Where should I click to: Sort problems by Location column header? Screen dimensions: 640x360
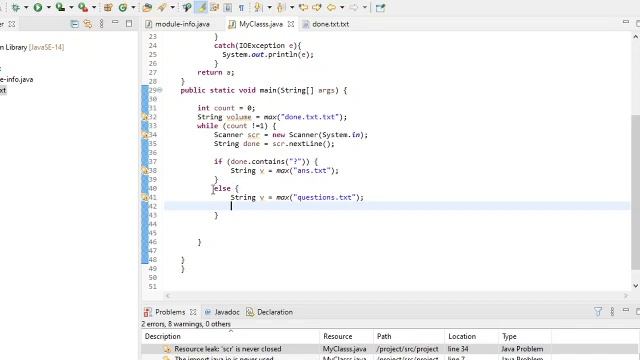(x=471, y=336)
